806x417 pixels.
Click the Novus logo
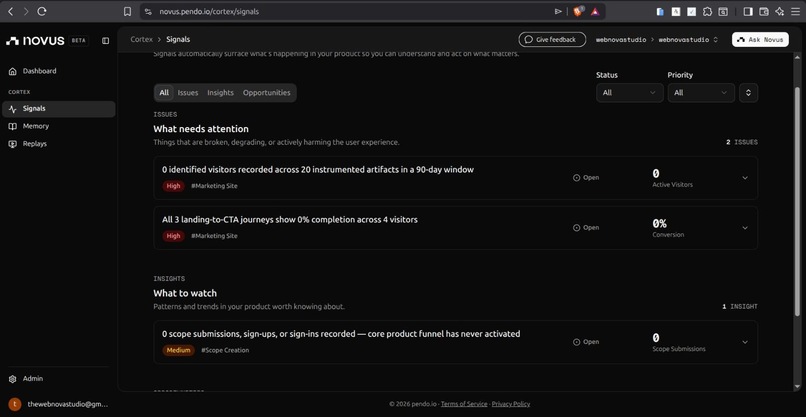[35, 41]
